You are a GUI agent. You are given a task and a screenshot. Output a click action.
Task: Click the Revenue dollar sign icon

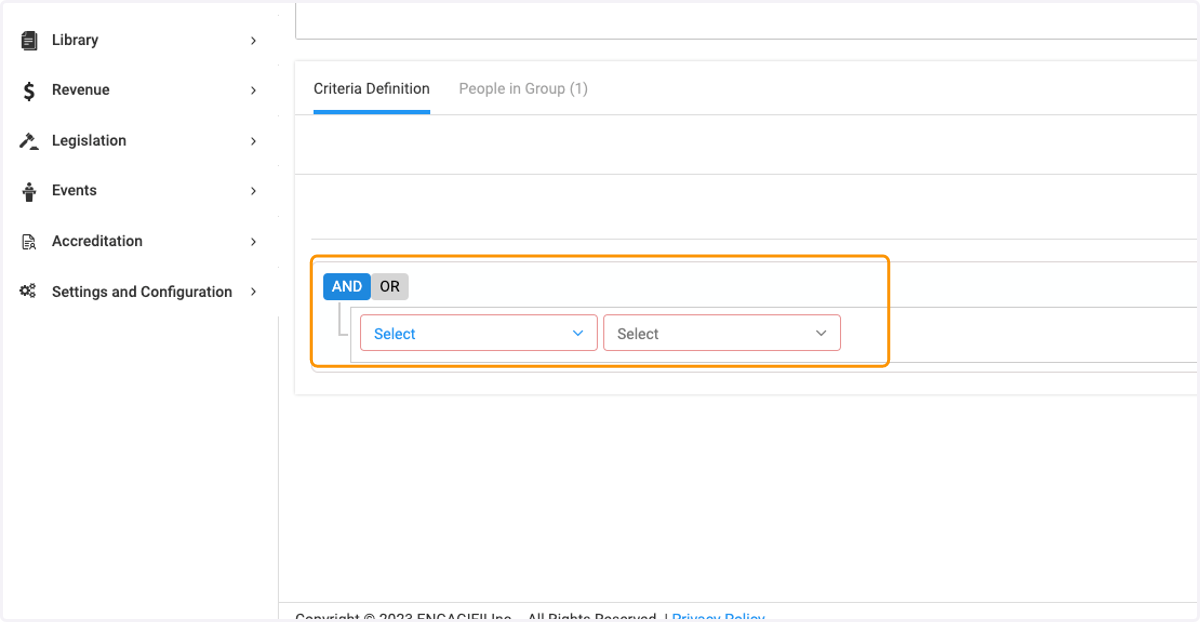pyautogui.click(x=29, y=90)
